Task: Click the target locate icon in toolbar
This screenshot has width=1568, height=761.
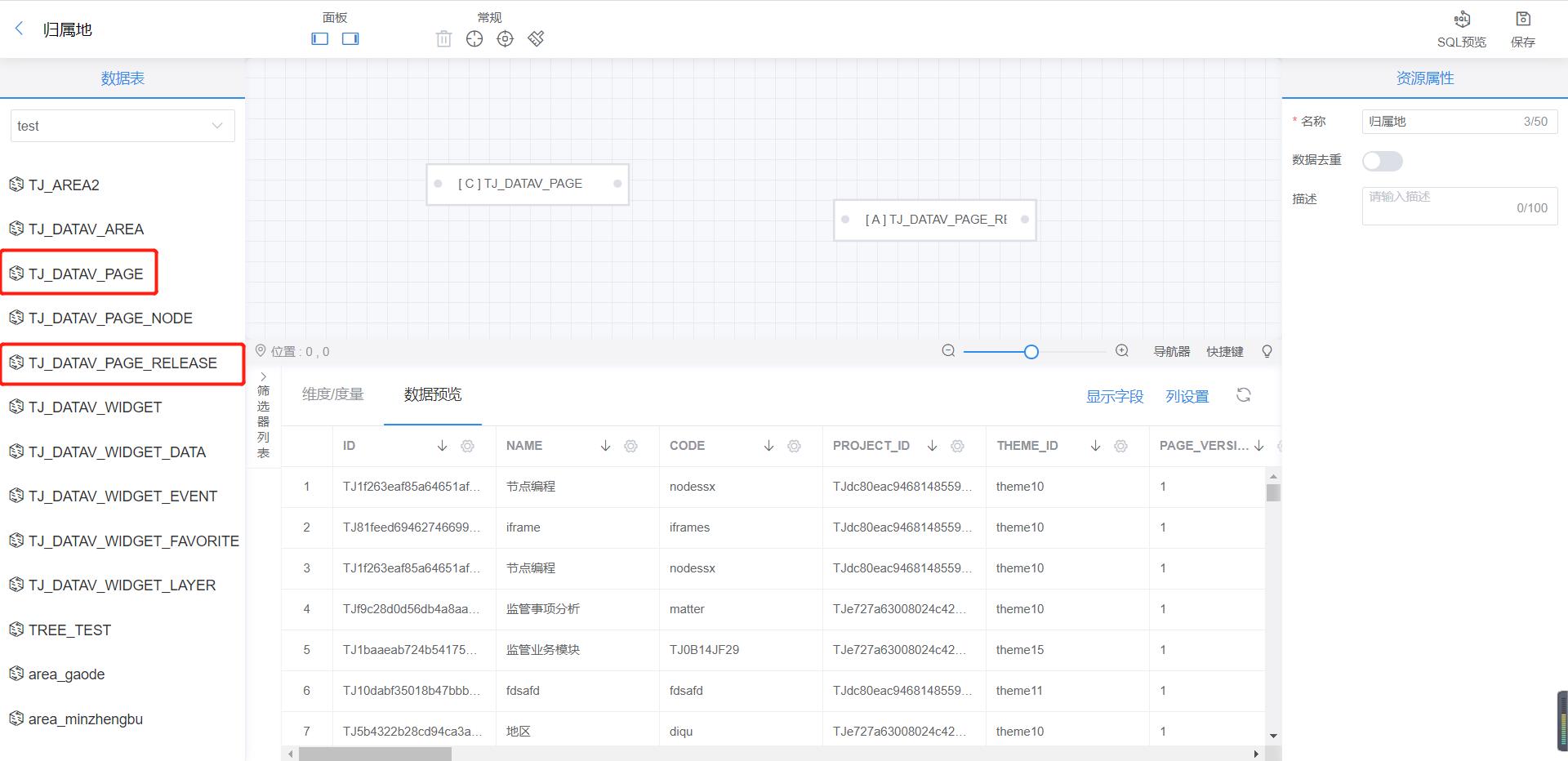Action: [x=506, y=38]
